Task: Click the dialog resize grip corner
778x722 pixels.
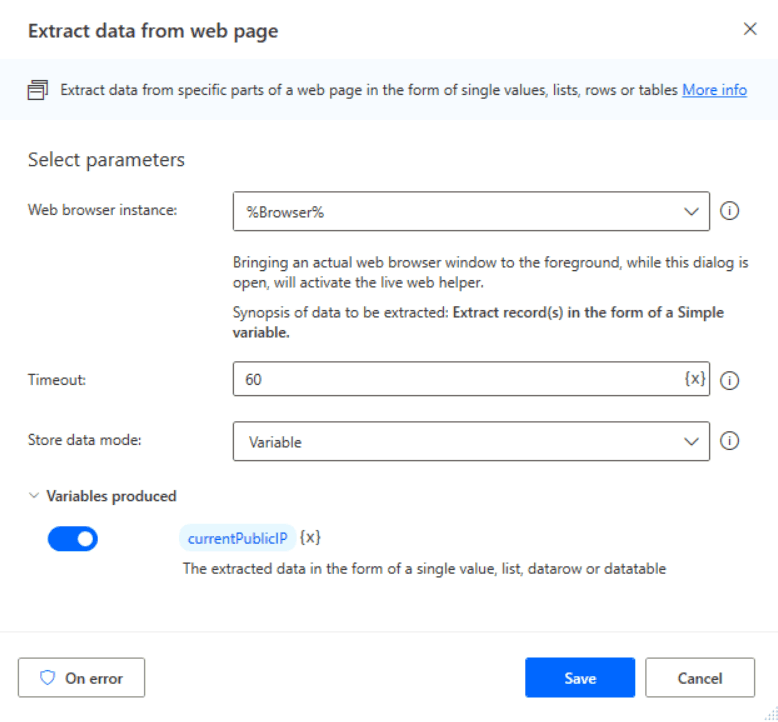Action: 771,715
